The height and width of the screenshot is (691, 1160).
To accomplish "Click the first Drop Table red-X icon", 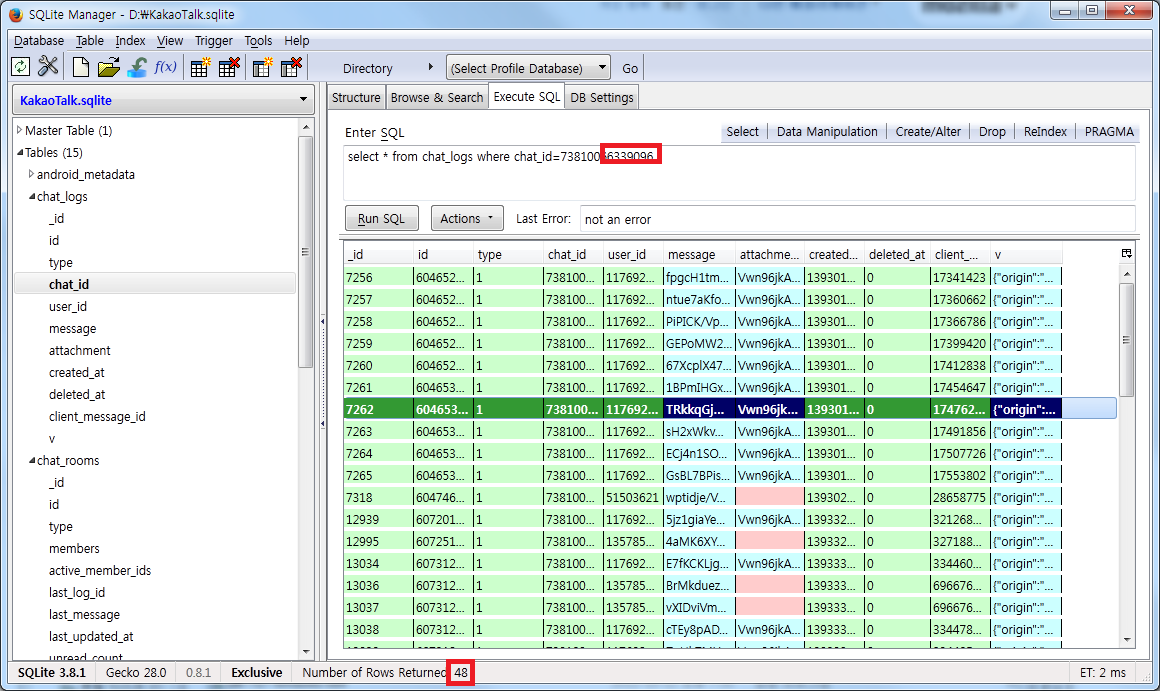I will pyautogui.click(x=229, y=67).
